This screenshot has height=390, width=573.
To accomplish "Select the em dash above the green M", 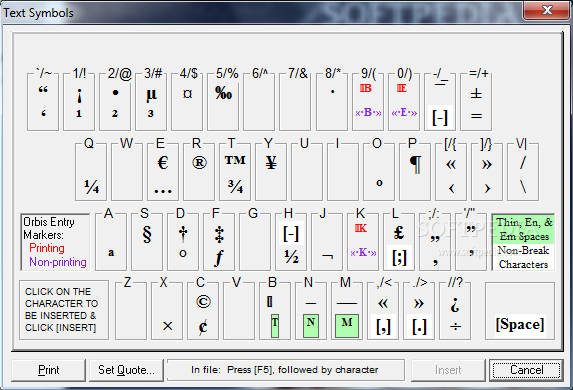I will [347, 303].
